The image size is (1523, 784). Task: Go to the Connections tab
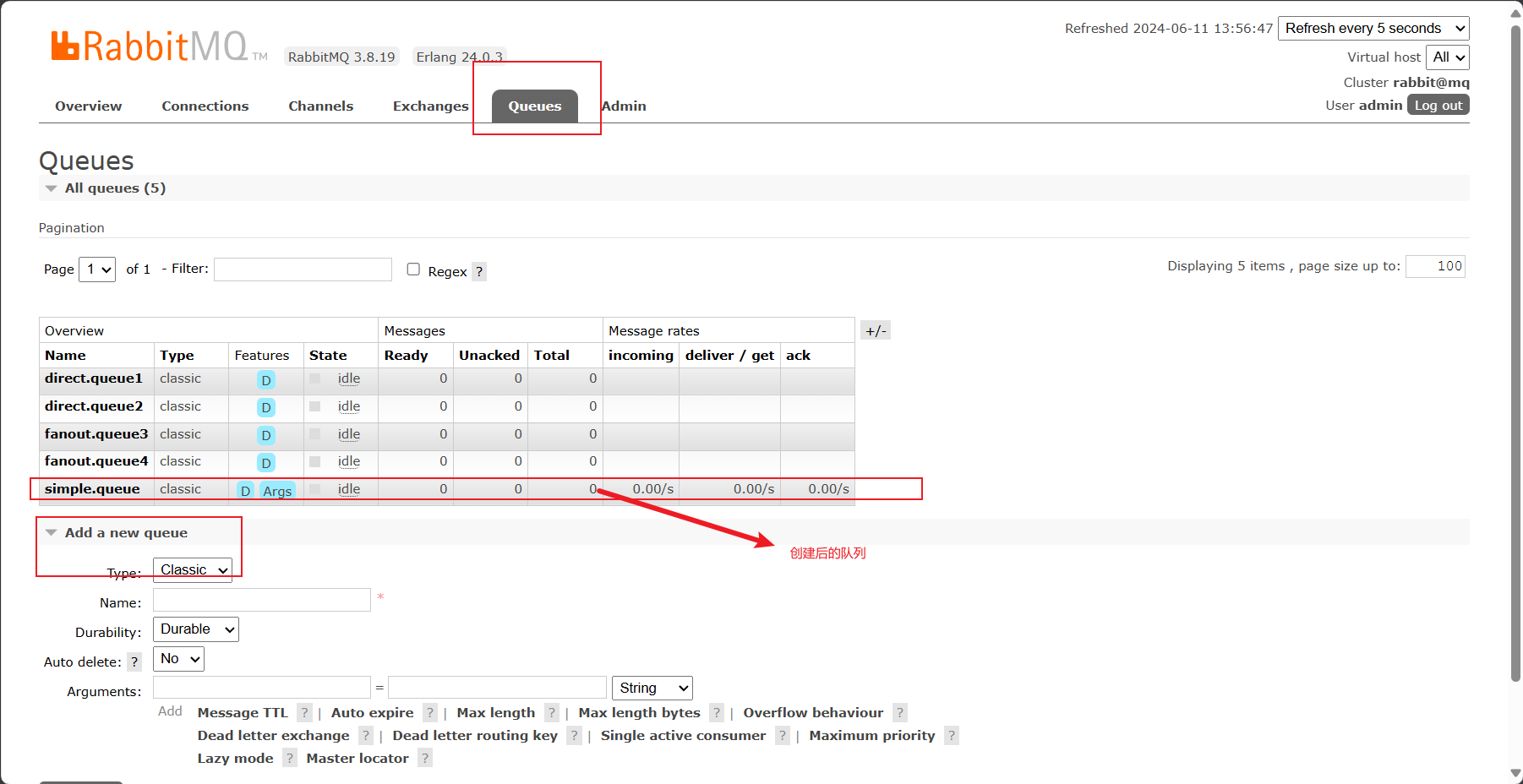(205, 106)
